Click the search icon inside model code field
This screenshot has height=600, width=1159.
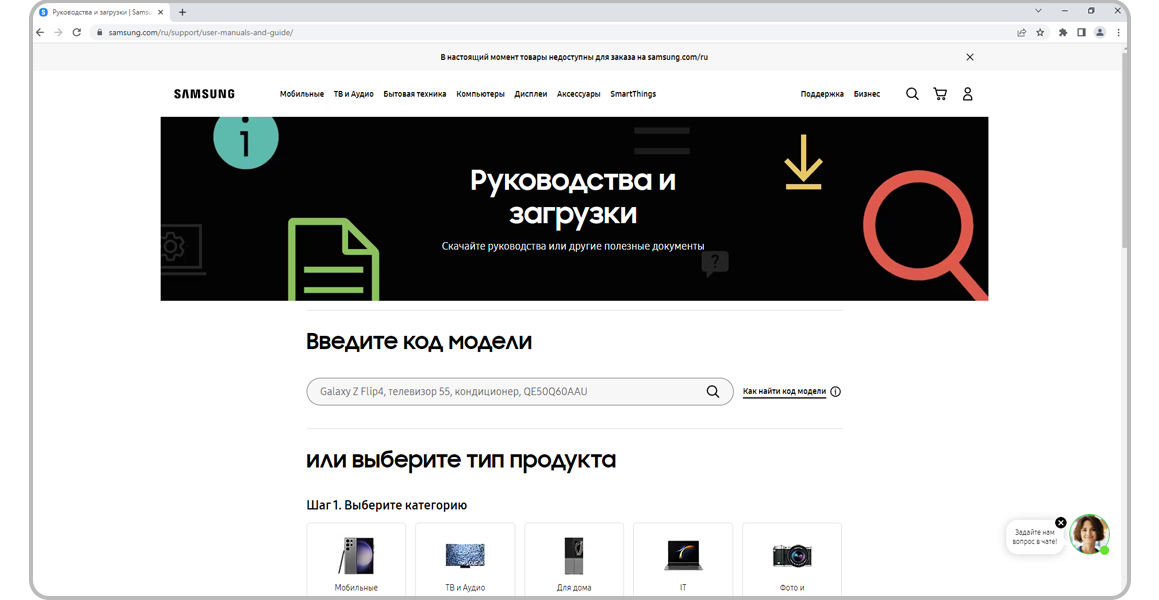pos(713,392)
